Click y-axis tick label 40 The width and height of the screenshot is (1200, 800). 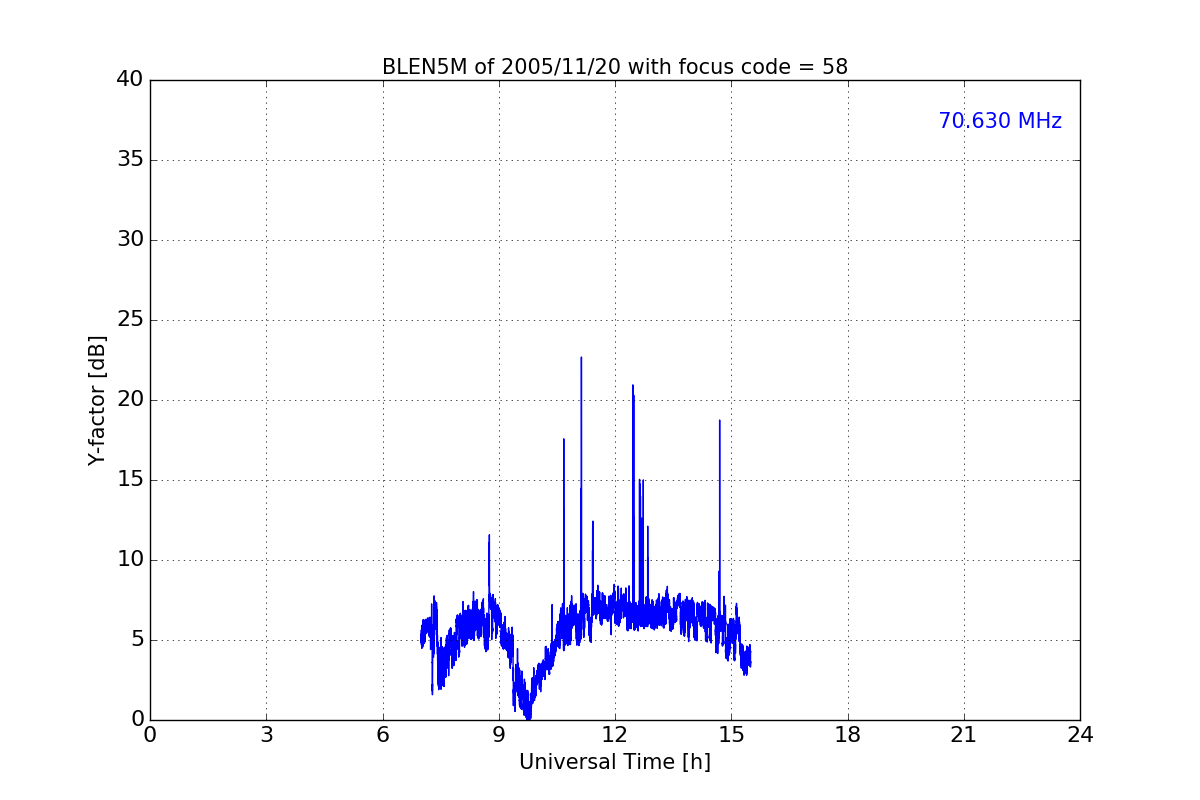tap(129, 80)
